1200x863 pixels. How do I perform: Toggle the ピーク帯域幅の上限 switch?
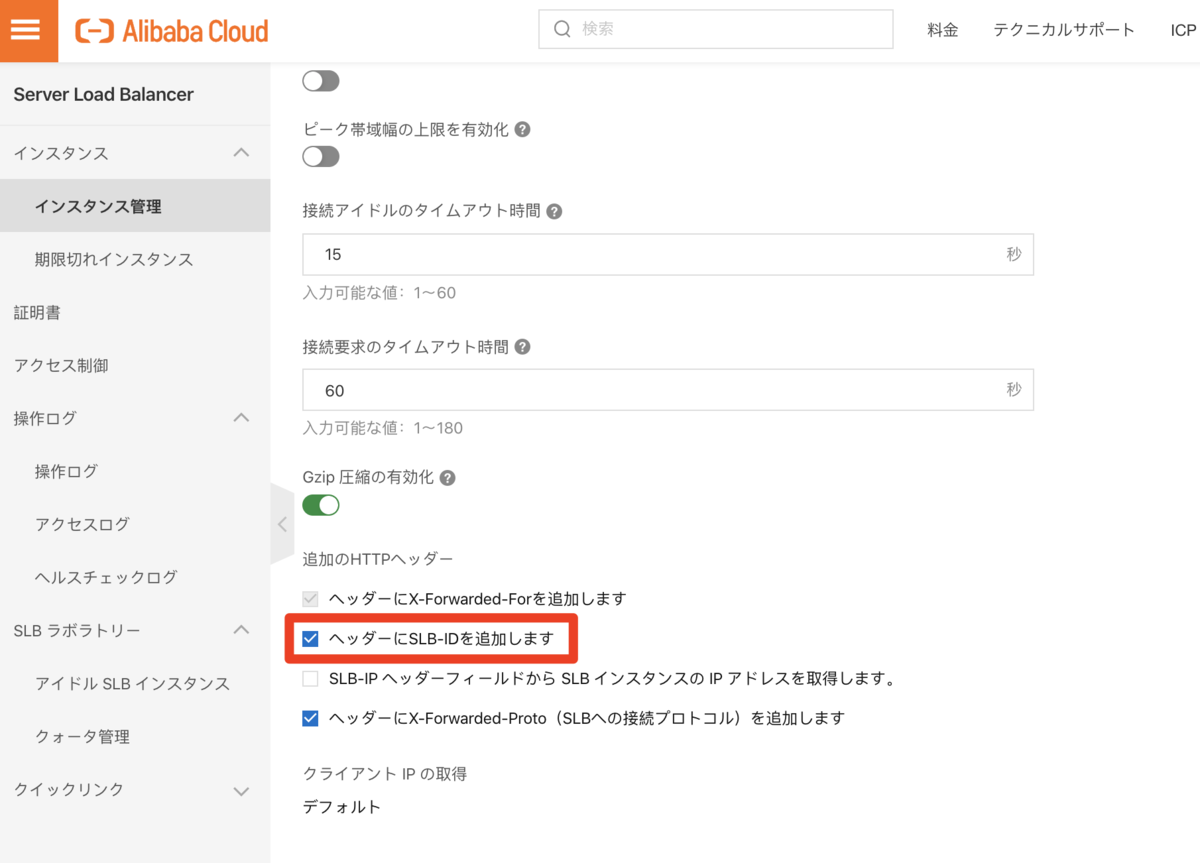pos(321,157)
